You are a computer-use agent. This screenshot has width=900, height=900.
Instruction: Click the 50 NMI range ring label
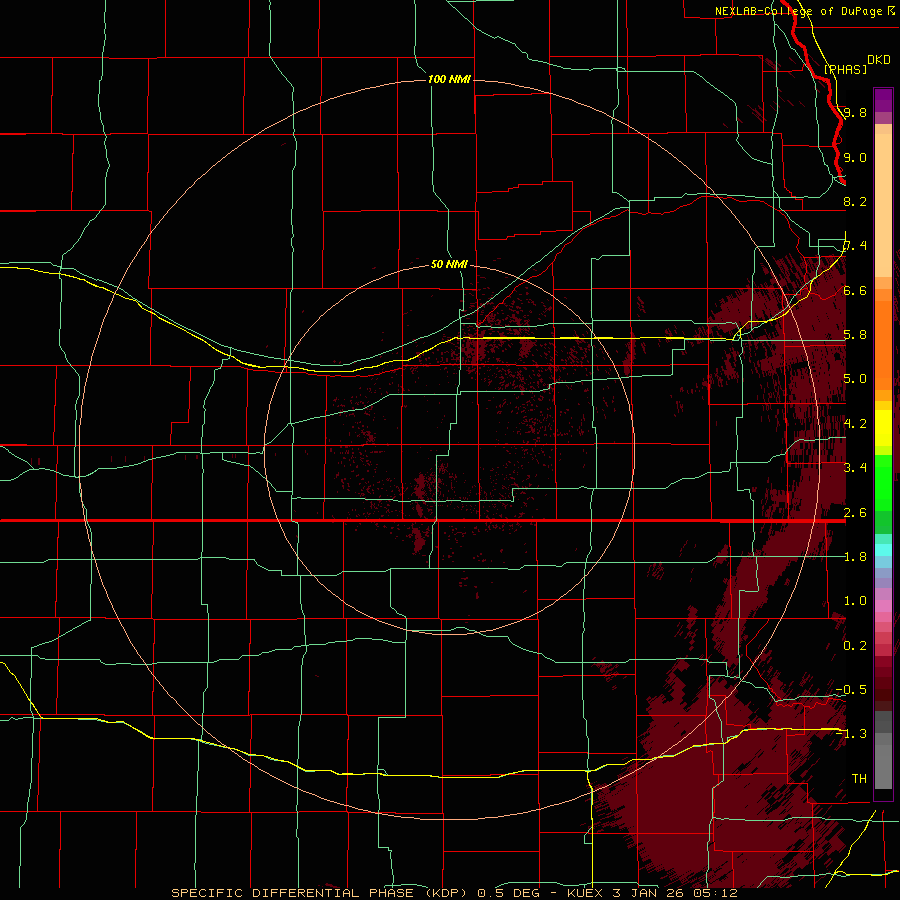click(449, 264)
